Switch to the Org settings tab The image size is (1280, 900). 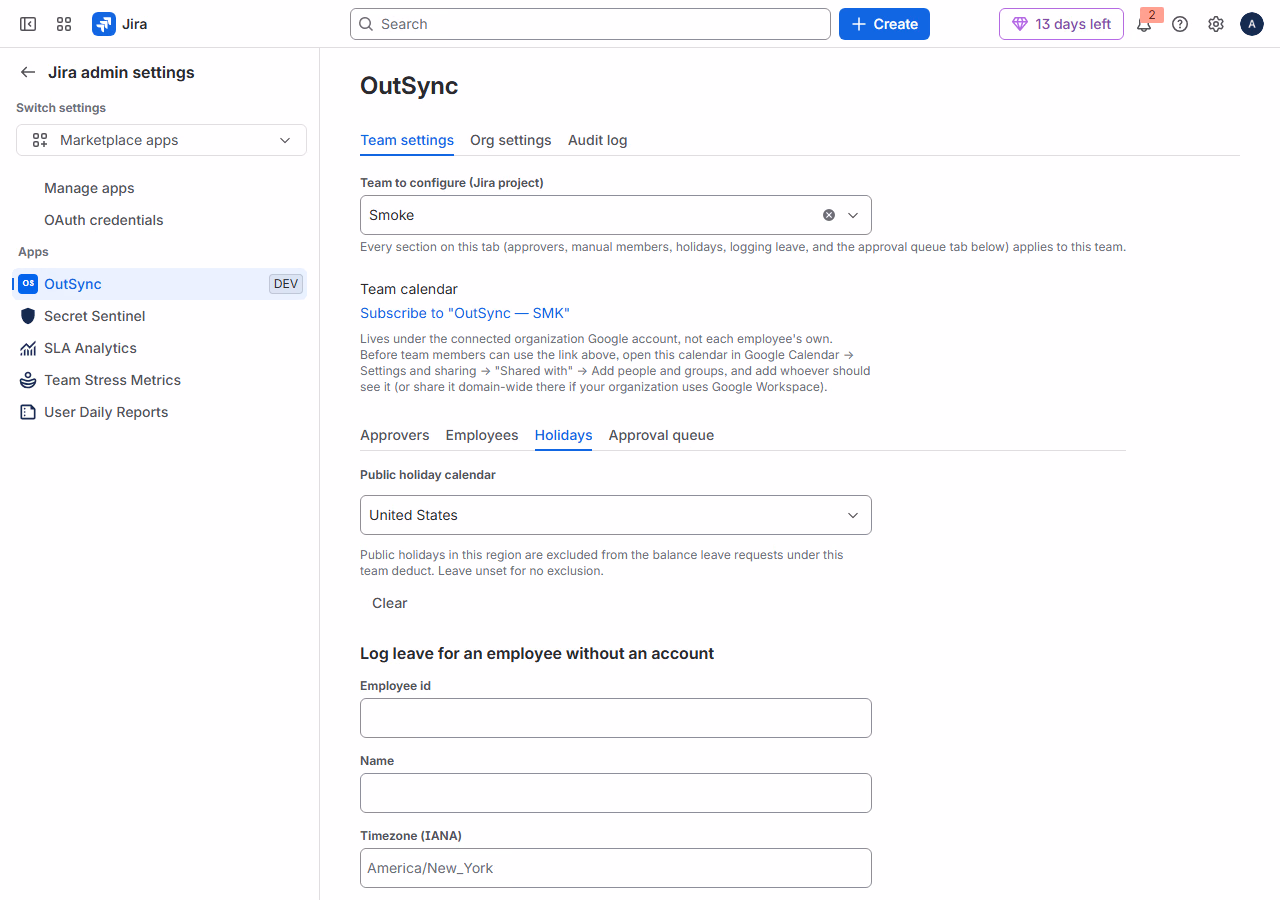[511, 140]
